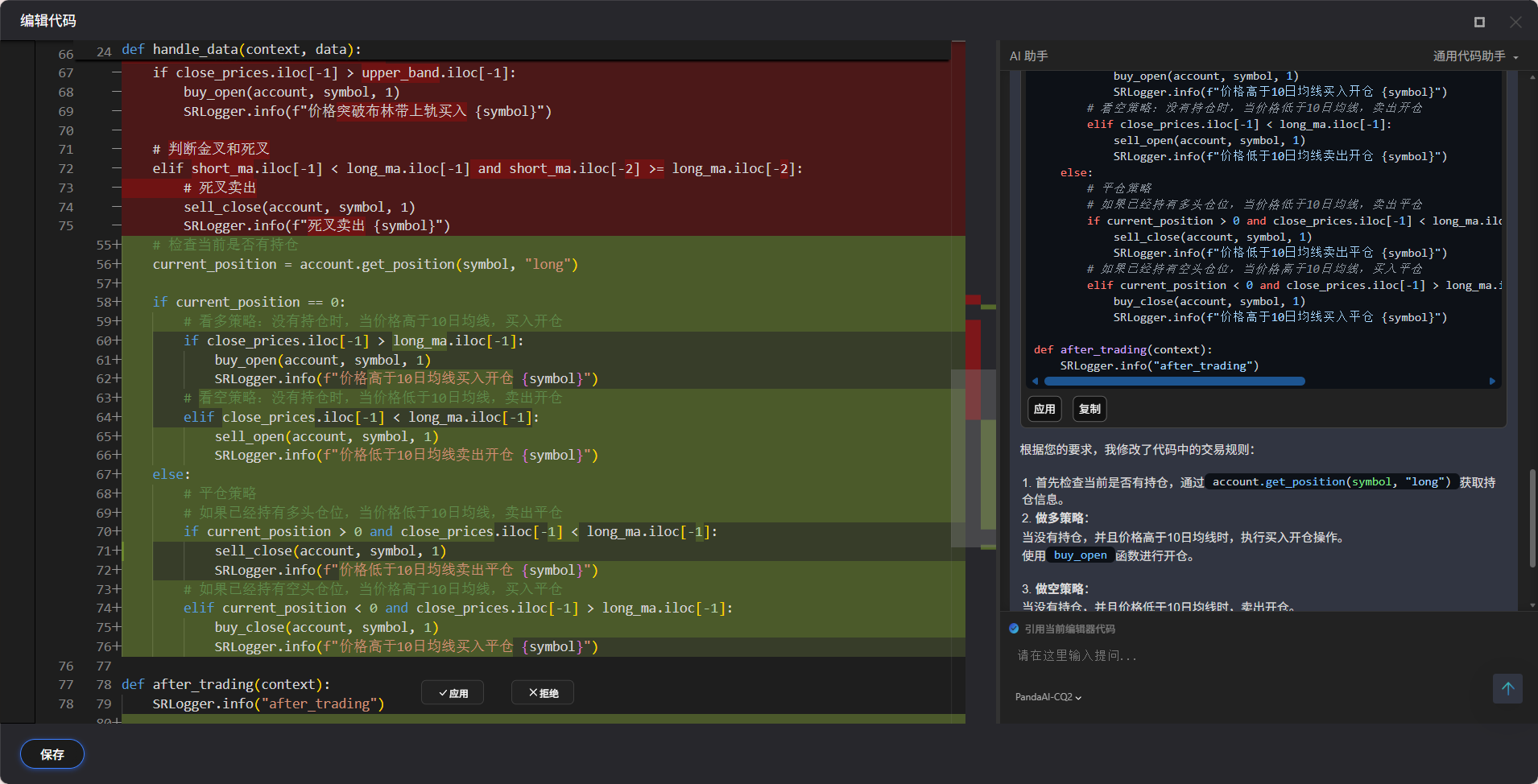1538x784 pixels.
Task: Click the inline code 'buy_open' in the explanation
Action: point(1081,555)
